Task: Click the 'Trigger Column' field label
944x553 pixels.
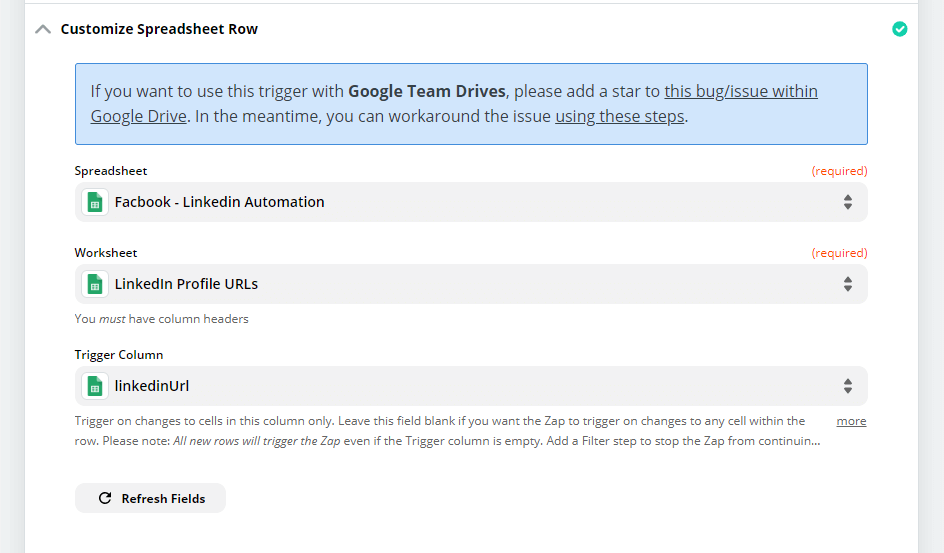Action: click(119, 355)
